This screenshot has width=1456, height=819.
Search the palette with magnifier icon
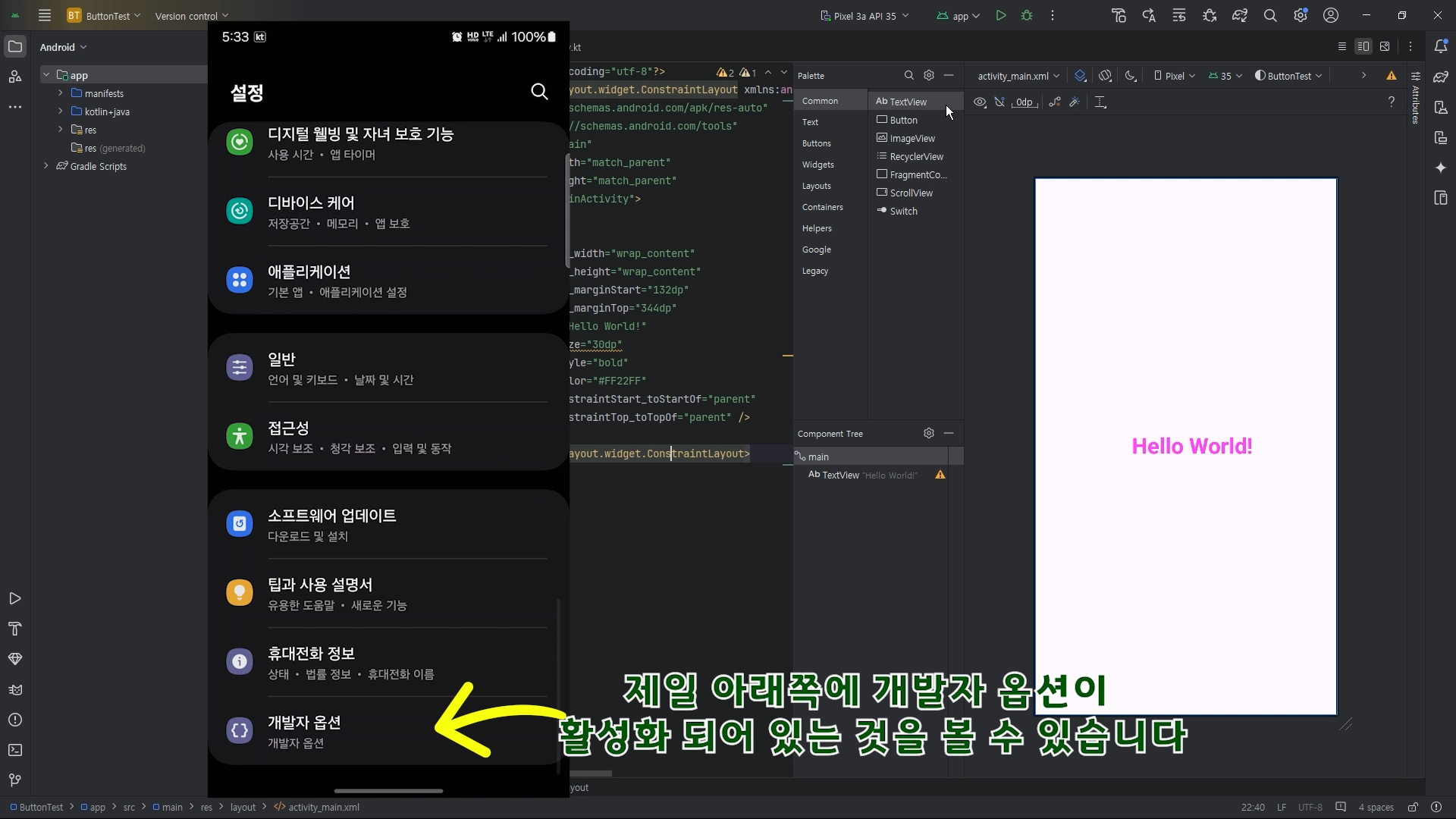point(908,75)
